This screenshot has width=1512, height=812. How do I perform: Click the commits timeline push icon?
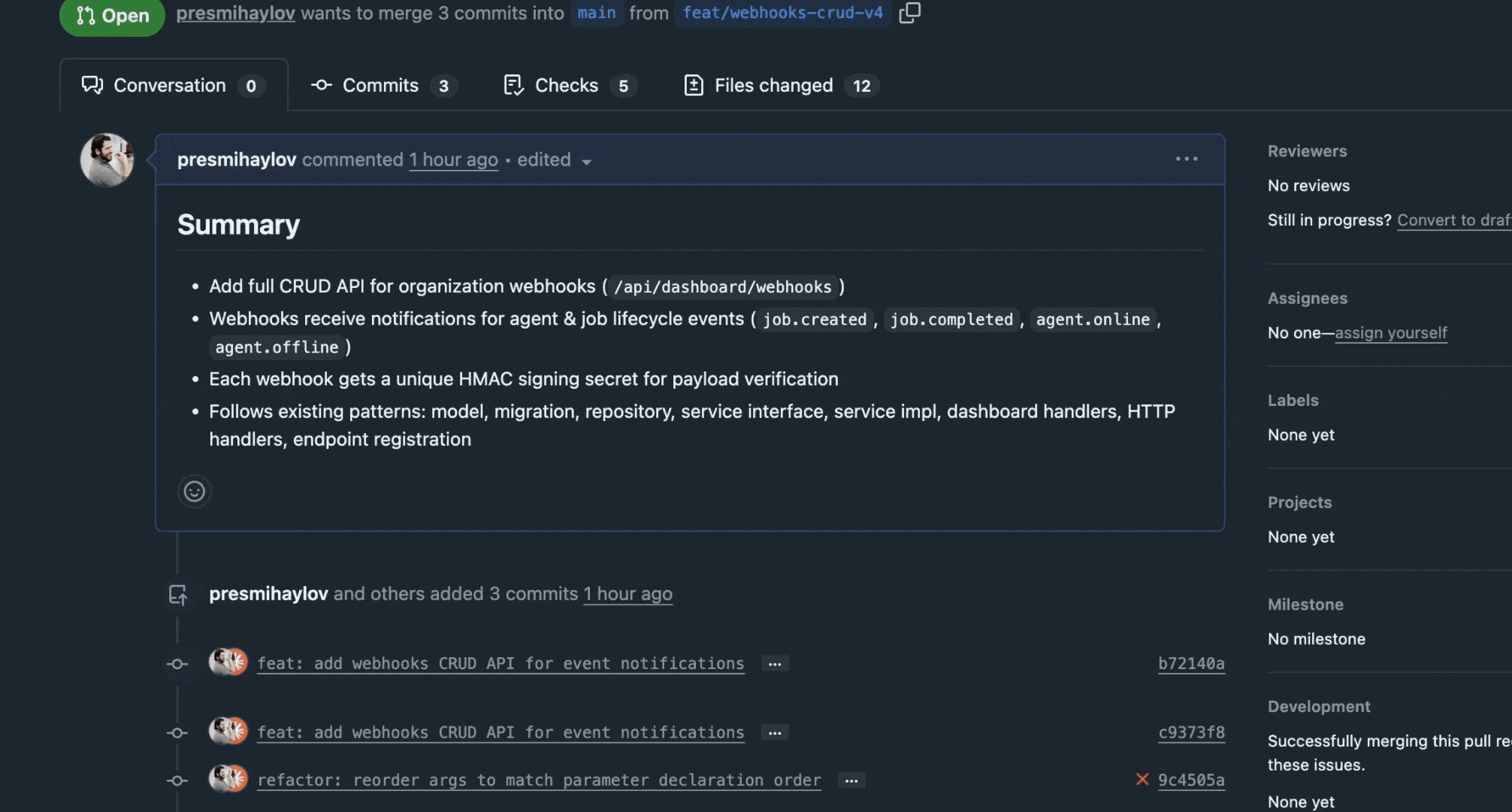[x=178, y=594]
